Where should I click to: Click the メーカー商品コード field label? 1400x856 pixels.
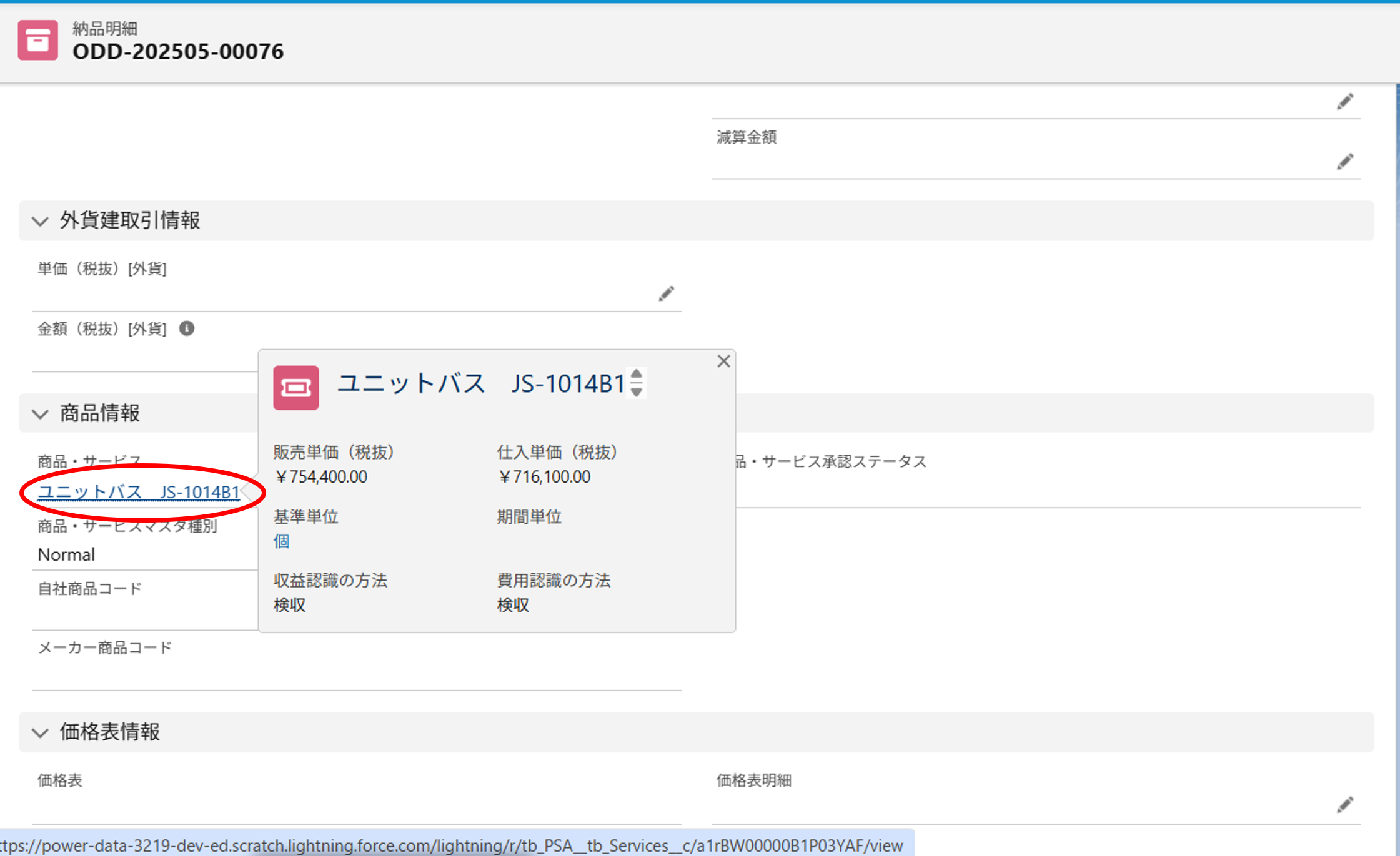click(x=105, y=647)
